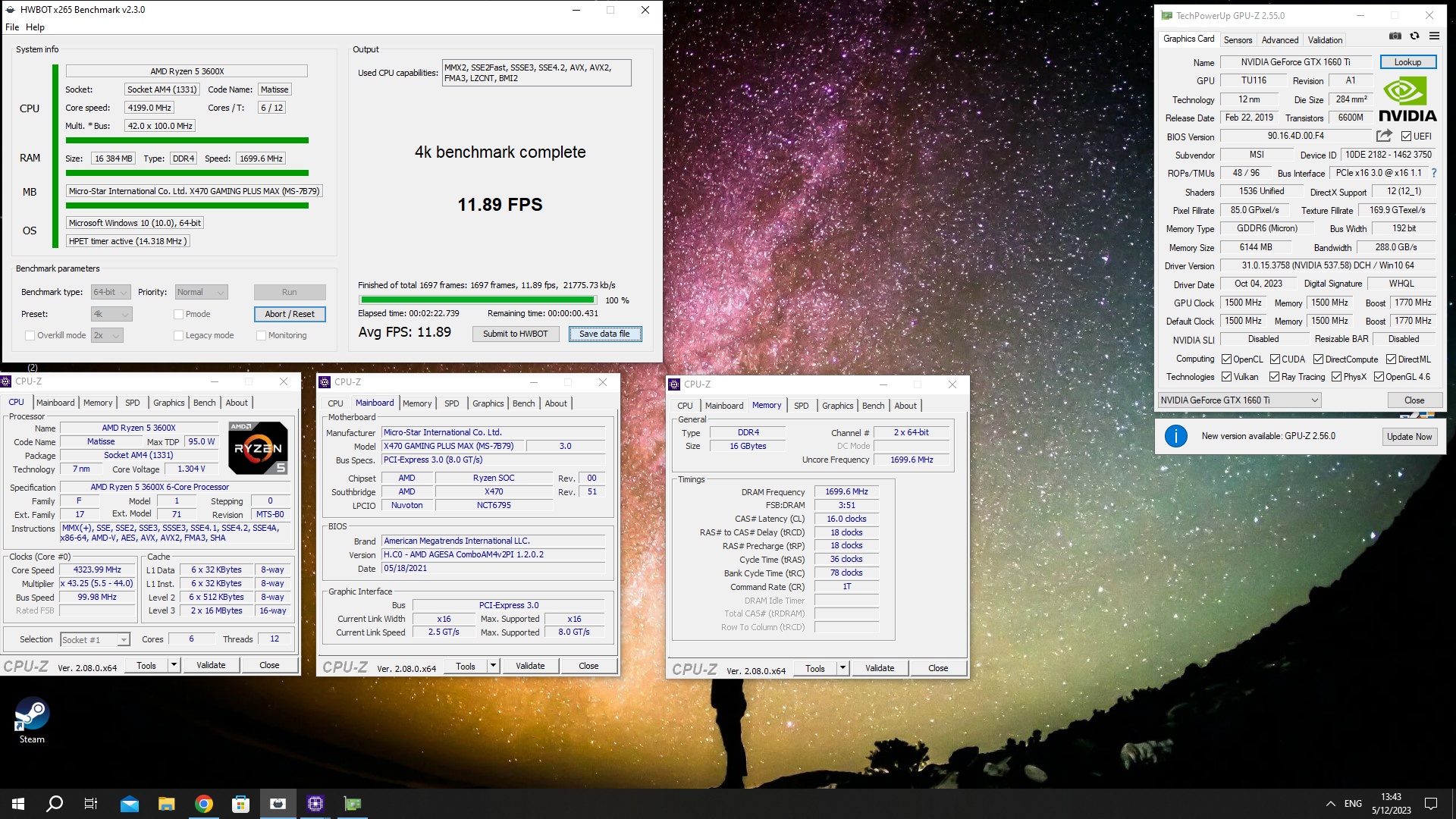Open the Mail app from taskbar
Image resolution: width=1456 pixels, height=819 pixels.
(130, 804)
